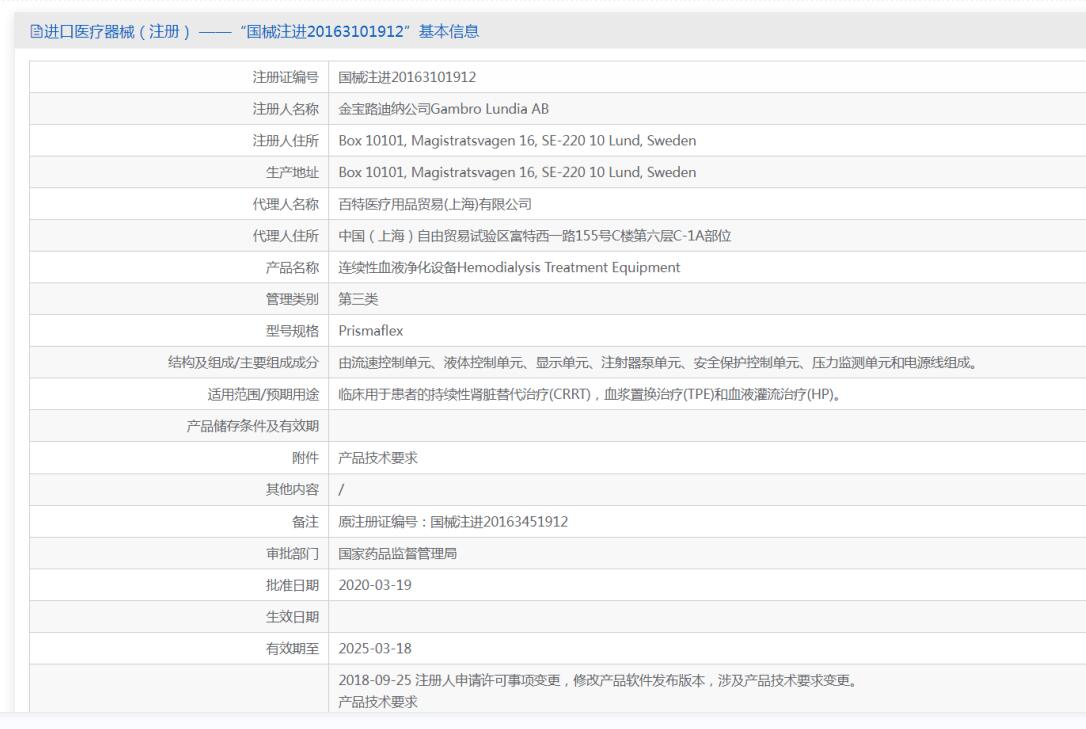
Task: Select the 附件 label
Action: tap(305, 458)
